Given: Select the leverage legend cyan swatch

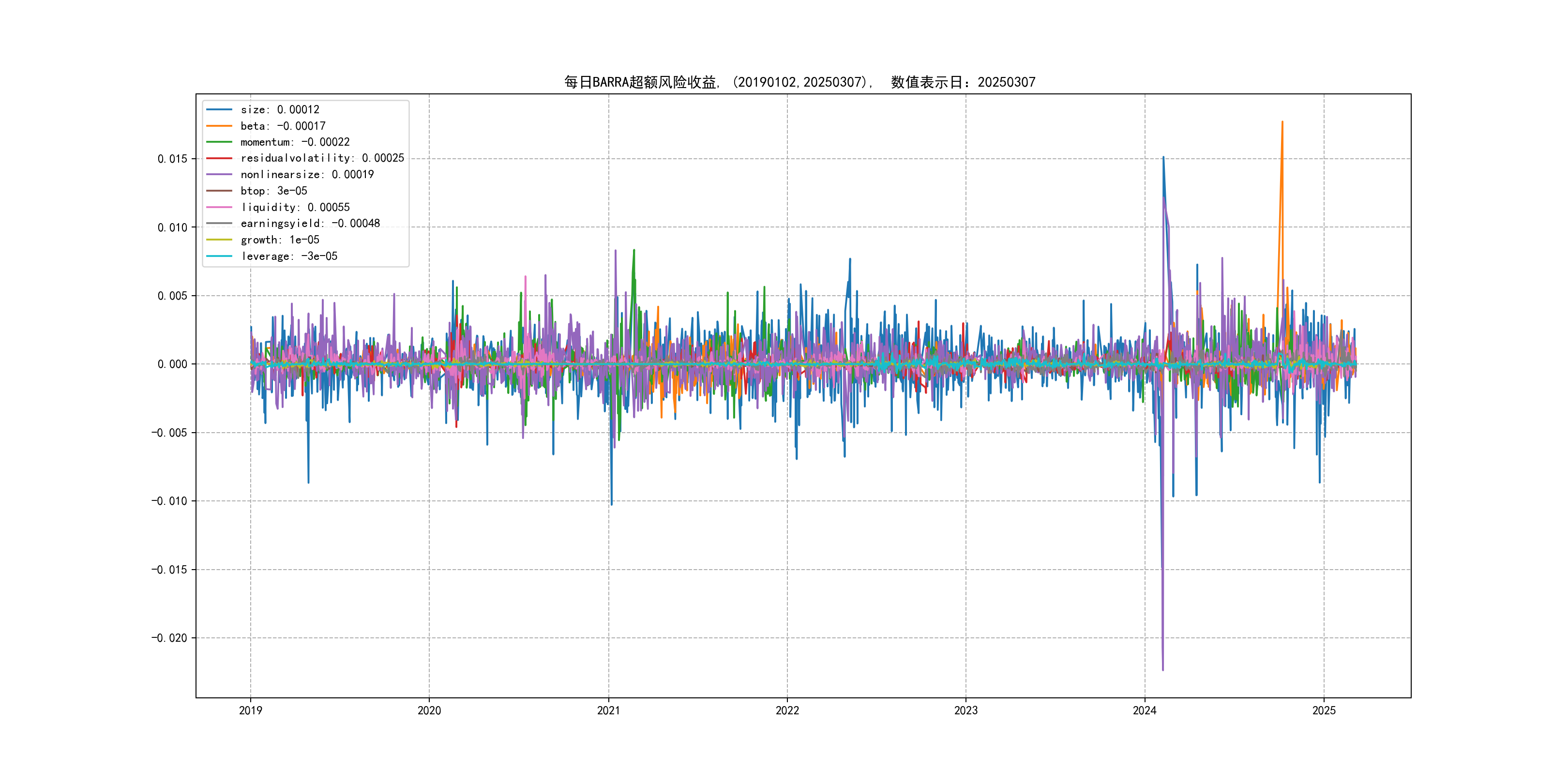Looking at the screenshot, I should pos(219,256).
